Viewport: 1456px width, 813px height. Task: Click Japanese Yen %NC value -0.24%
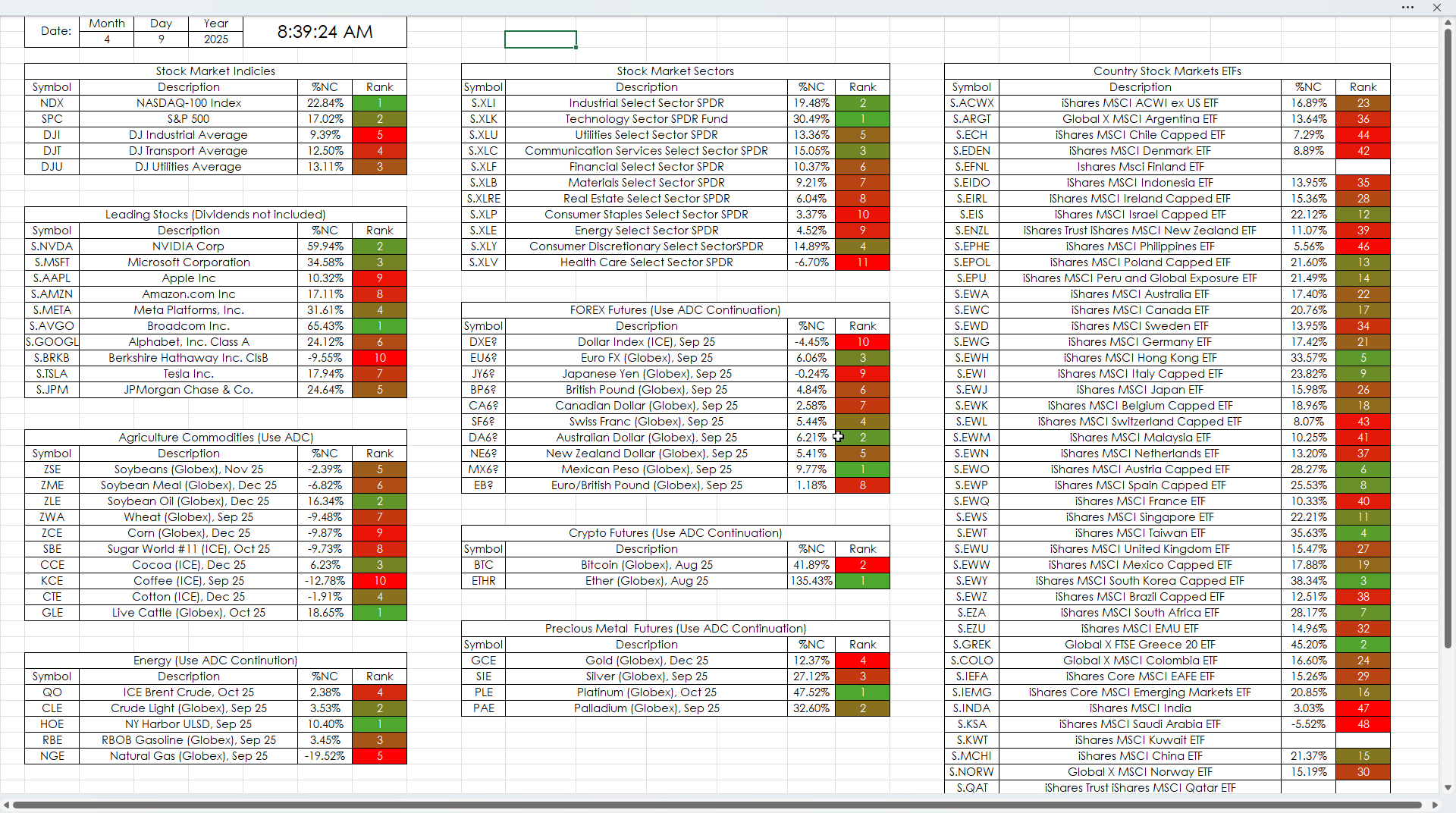(x=811, y=374)
